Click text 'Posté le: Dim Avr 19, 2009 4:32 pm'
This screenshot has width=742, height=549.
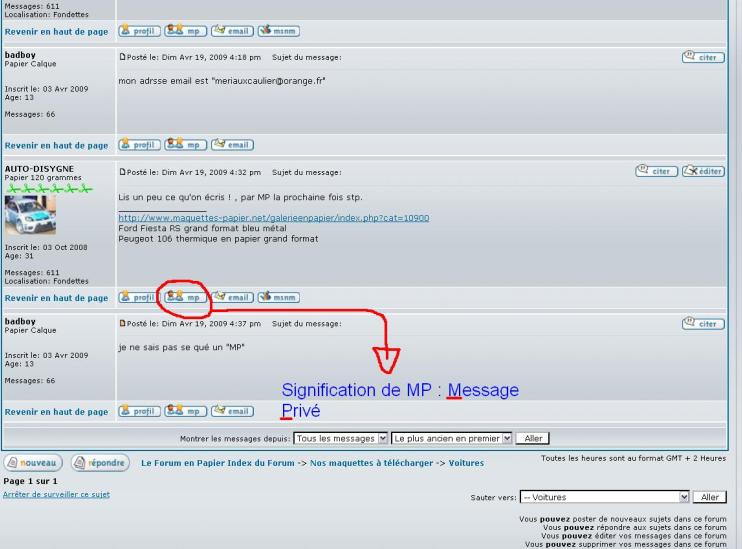click(x=194, y=172)
